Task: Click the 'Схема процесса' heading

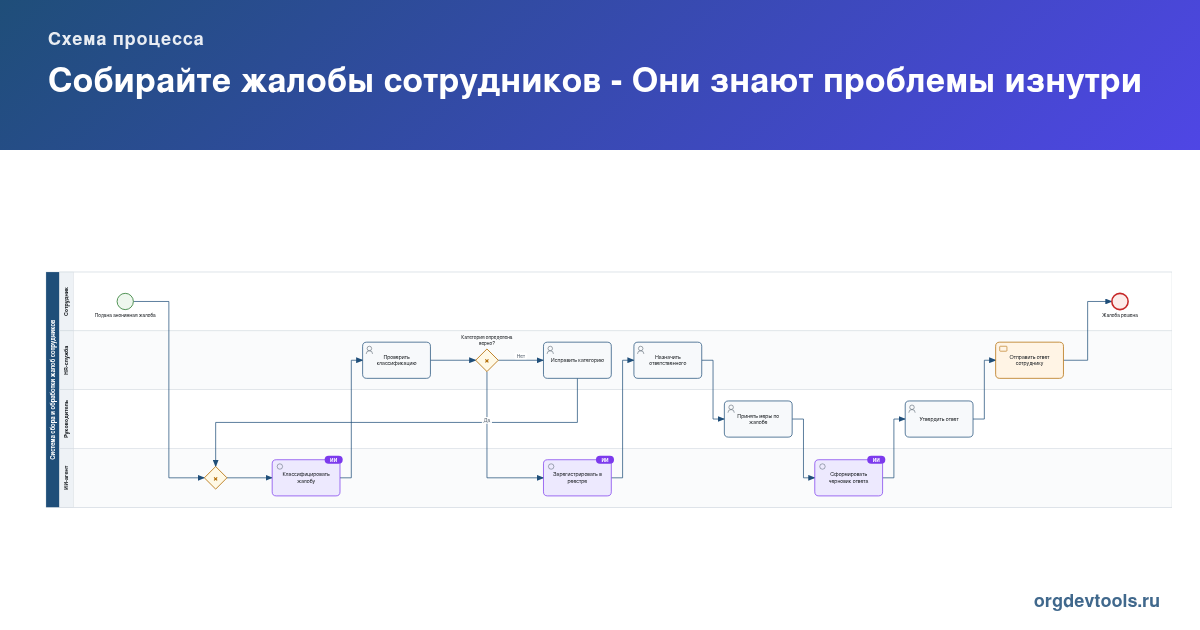Action: (x=126, y=39)
